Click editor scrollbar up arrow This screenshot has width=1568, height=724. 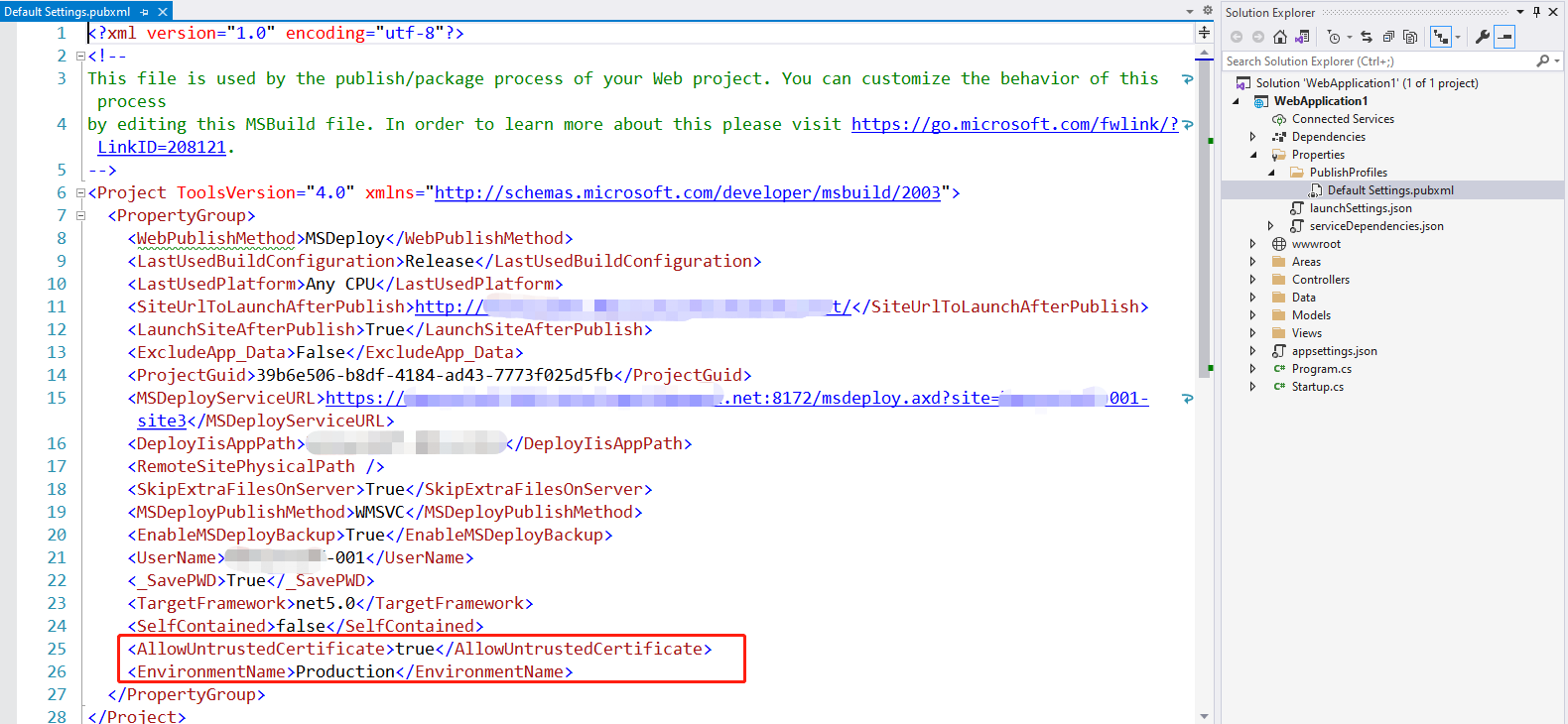click(x=1205, y=53)
